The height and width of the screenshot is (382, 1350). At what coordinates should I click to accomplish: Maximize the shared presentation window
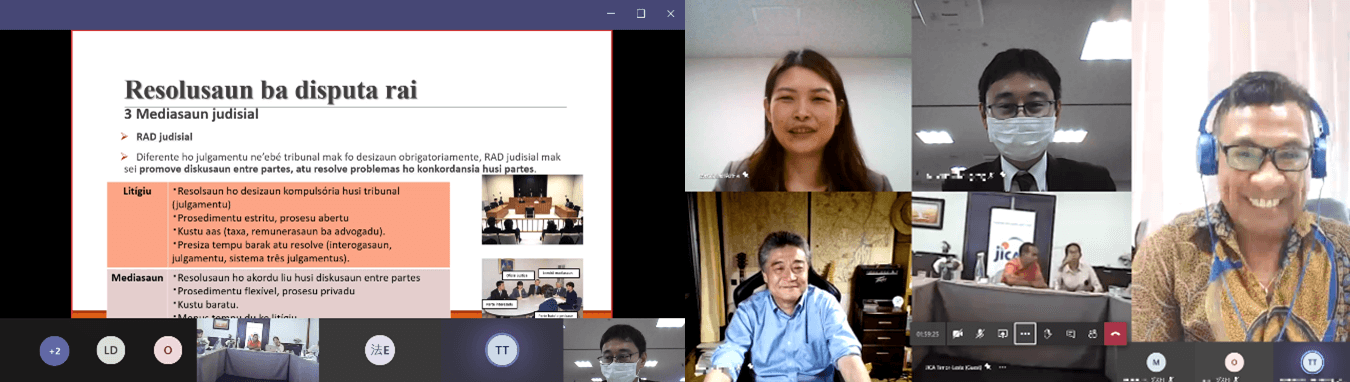641,13
